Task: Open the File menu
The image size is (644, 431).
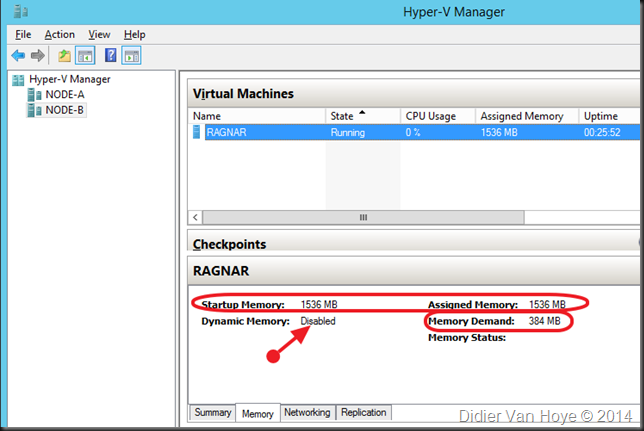Action: click(x=23, y=35)
